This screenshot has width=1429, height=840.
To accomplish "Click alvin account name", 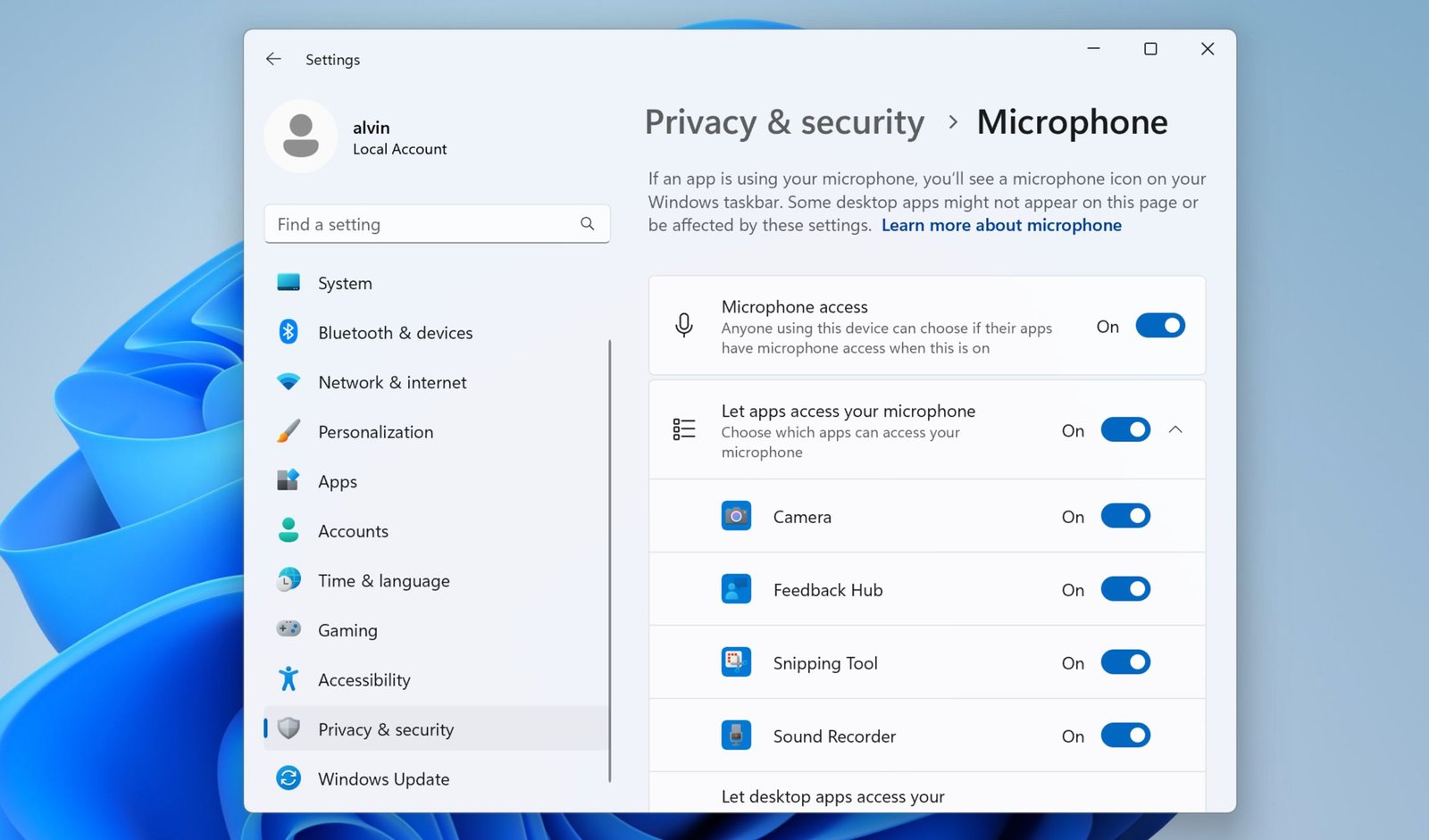I will coord(372,127).
